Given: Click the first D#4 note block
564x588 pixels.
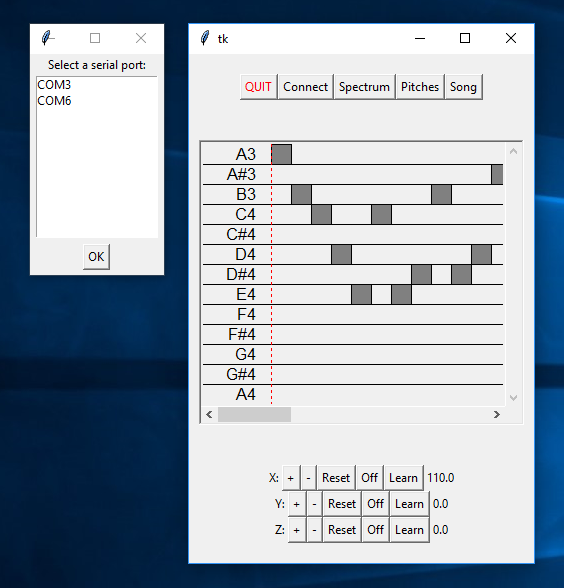Looking at the screenshot, I should coord(422,274).
